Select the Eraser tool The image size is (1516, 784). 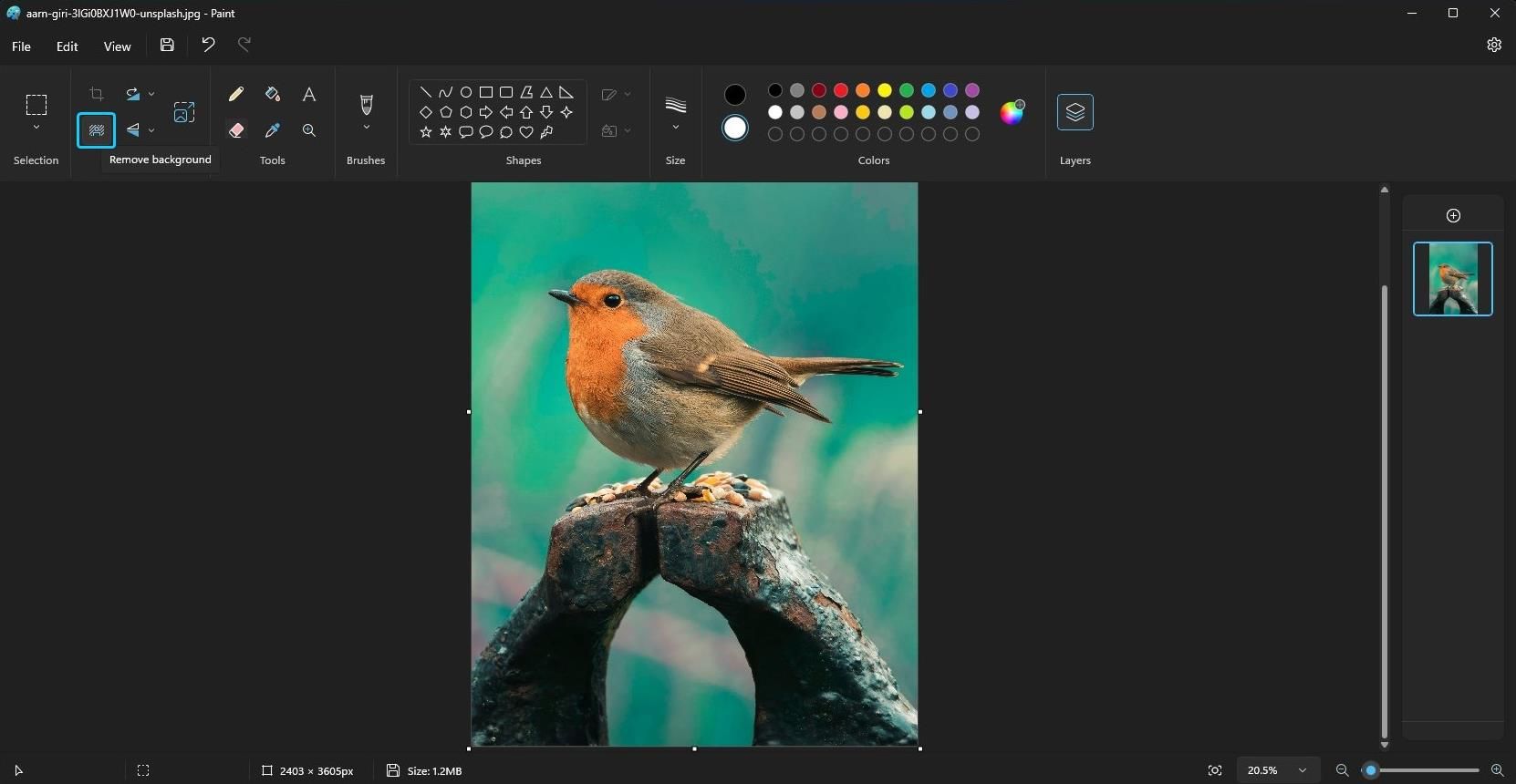pyautogui.click(x=236, y=130)
